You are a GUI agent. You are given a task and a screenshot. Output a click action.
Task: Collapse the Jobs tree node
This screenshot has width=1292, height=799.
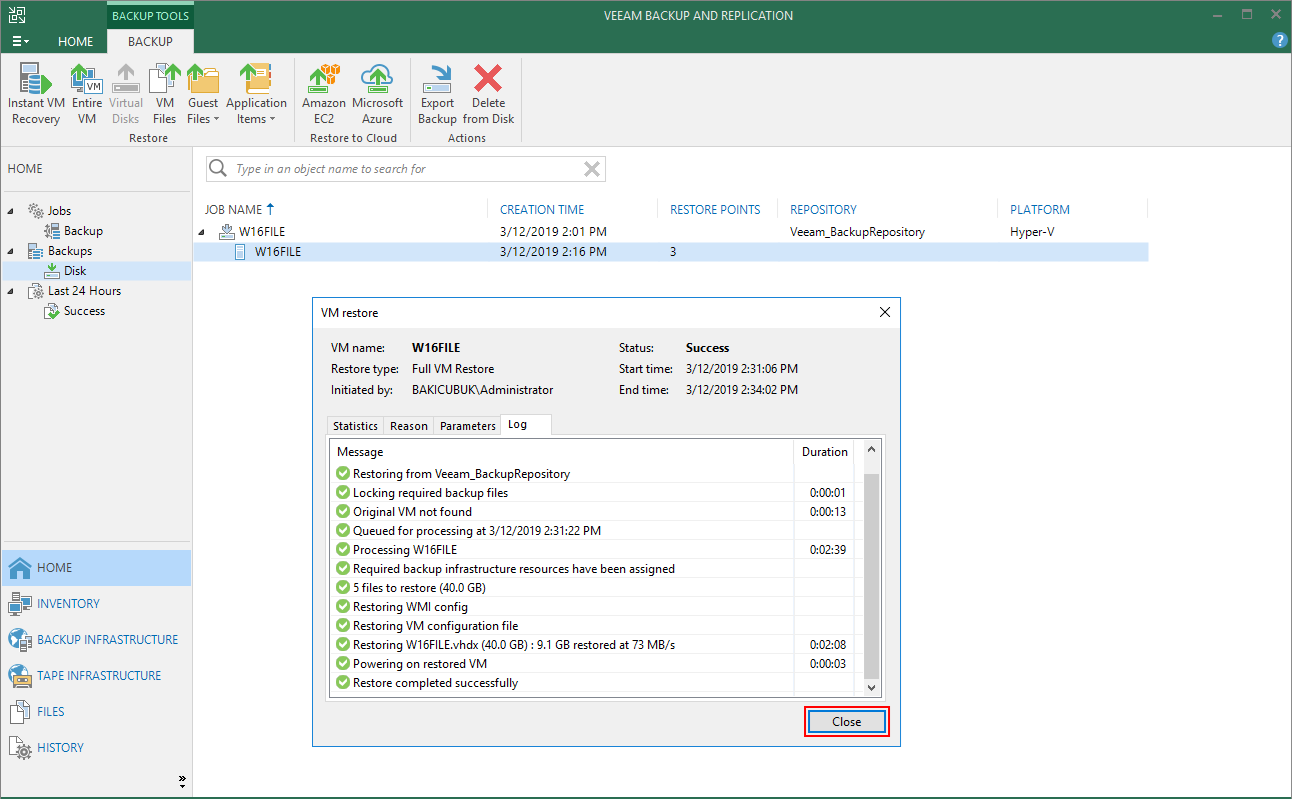pyautogui.click(x=12, y=211)
